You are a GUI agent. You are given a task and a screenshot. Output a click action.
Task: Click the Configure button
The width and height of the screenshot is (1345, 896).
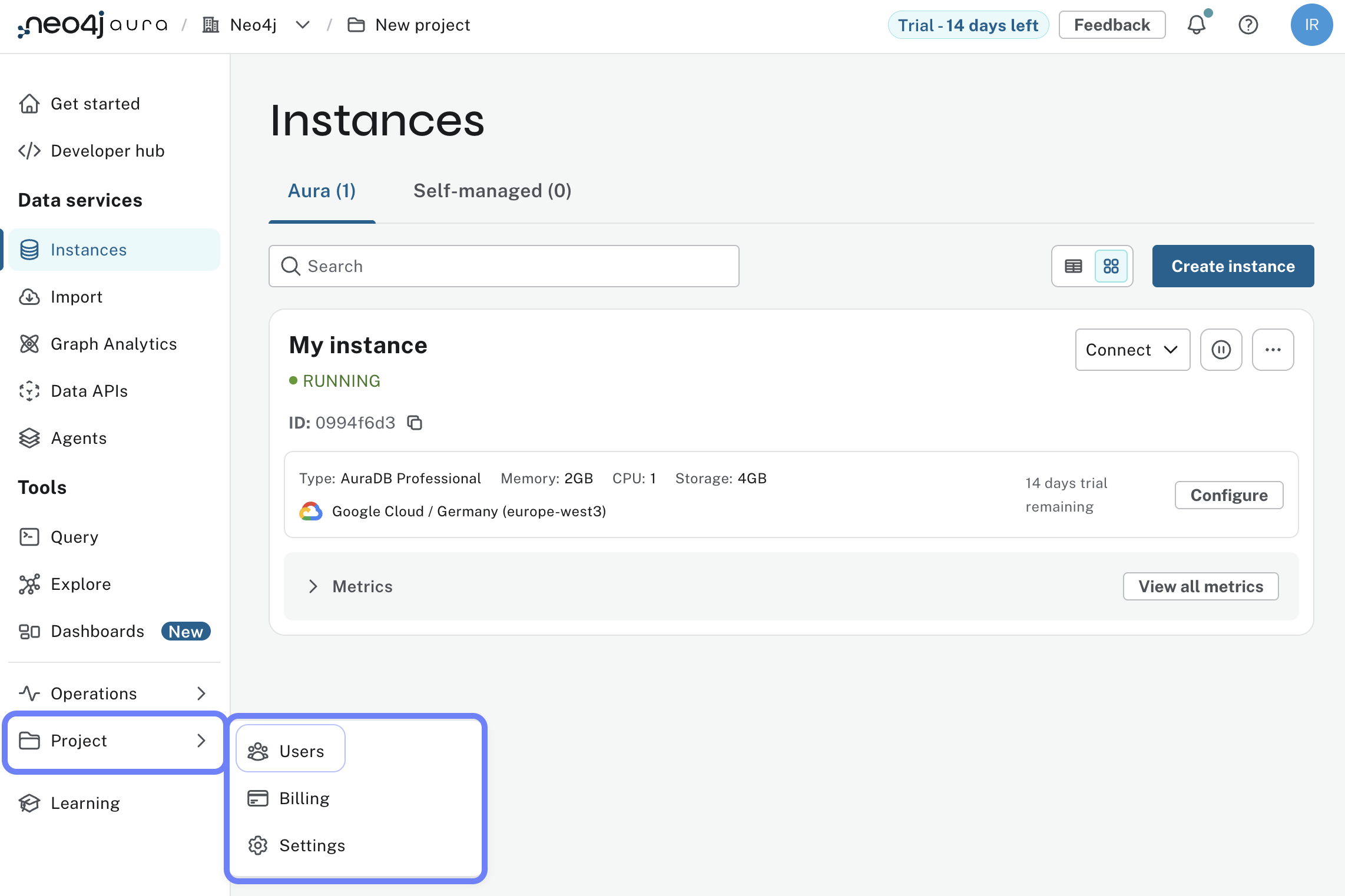tap(1228, 495)
